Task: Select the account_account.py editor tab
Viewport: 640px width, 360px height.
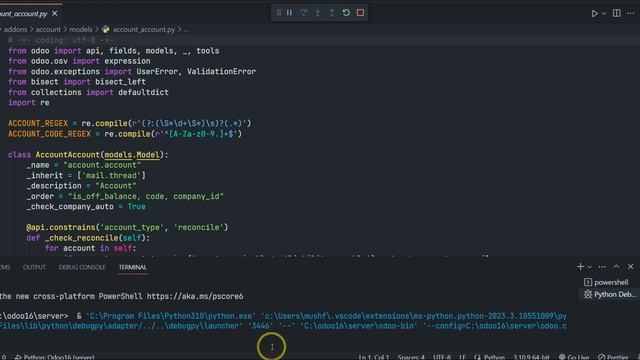Action: pyautogui.click(x=24, y=14)
